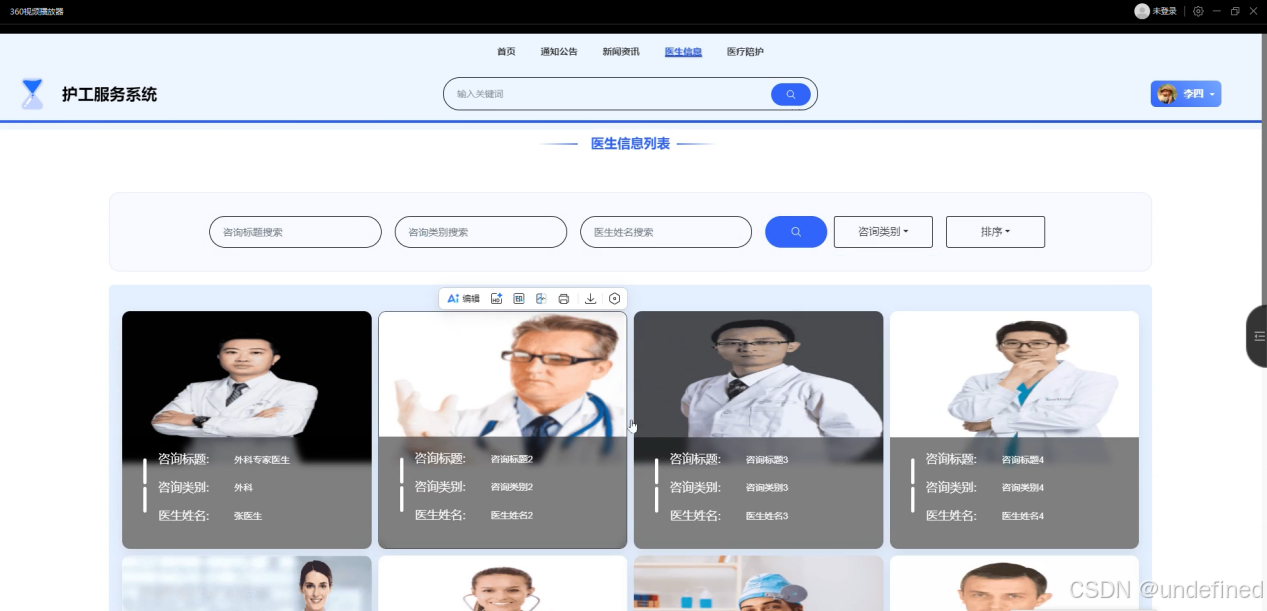Click the user avatar next to 李四
This screenshot has width=1267, height=611.
1167,94
